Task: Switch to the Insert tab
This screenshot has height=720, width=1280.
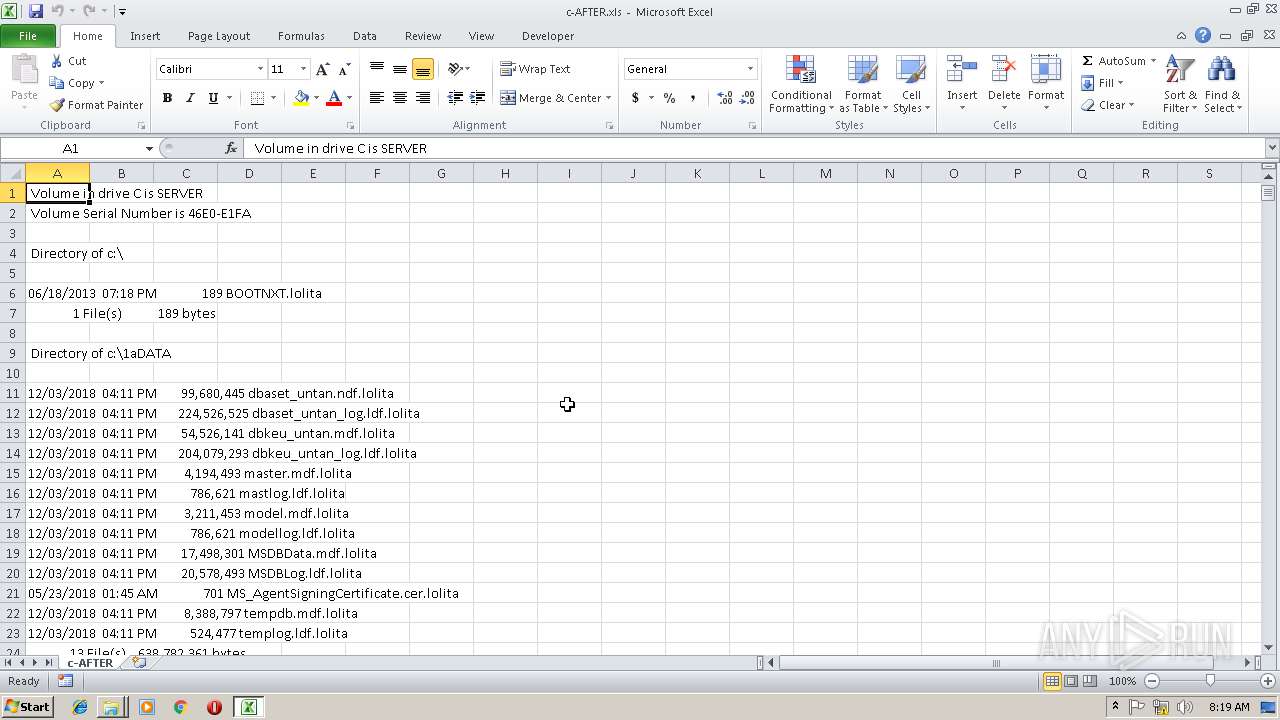Action: pyautogui.click(x=145, y=36)
